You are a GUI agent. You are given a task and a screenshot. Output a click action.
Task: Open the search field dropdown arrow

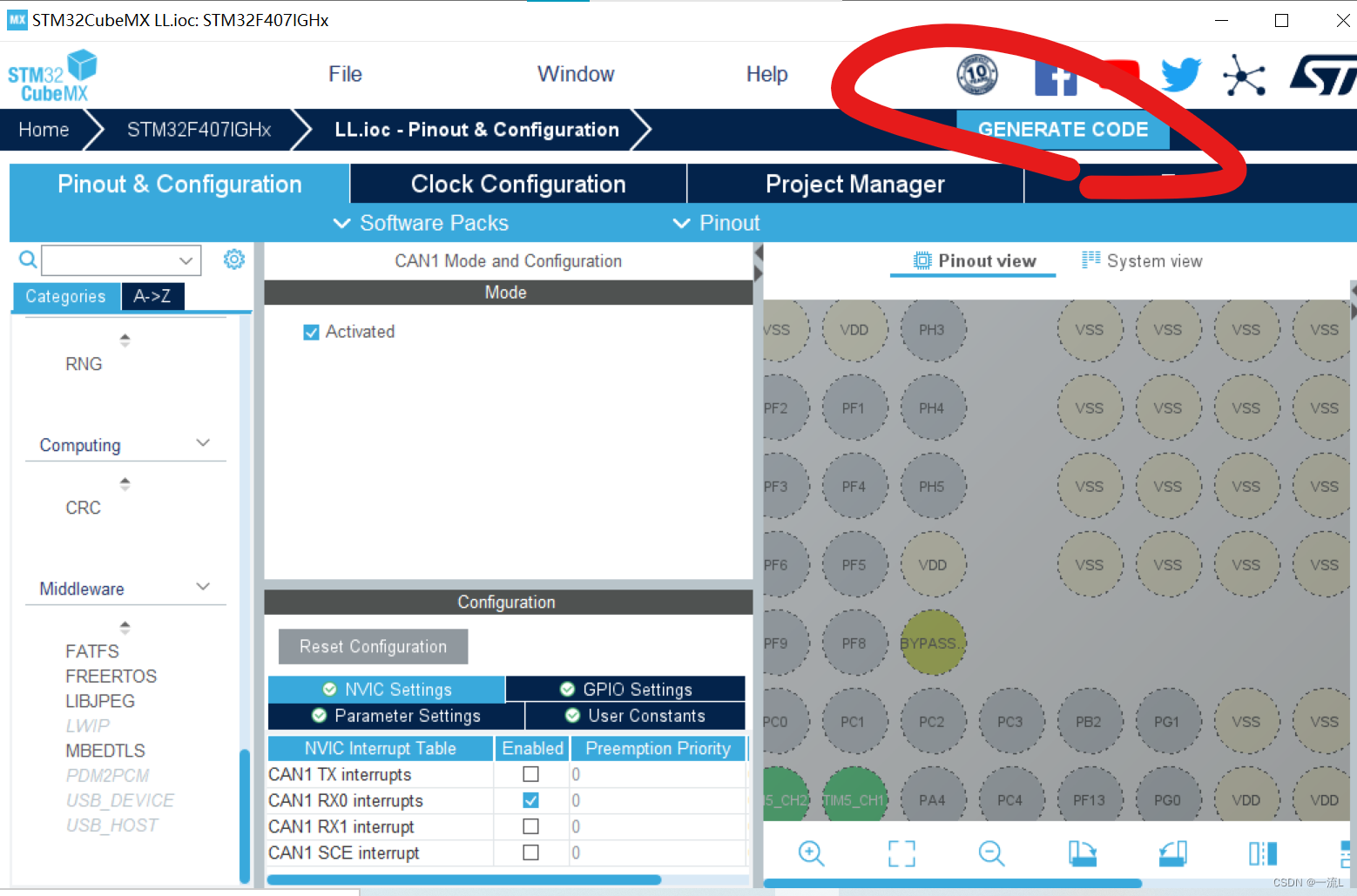[x=186, y=260]
